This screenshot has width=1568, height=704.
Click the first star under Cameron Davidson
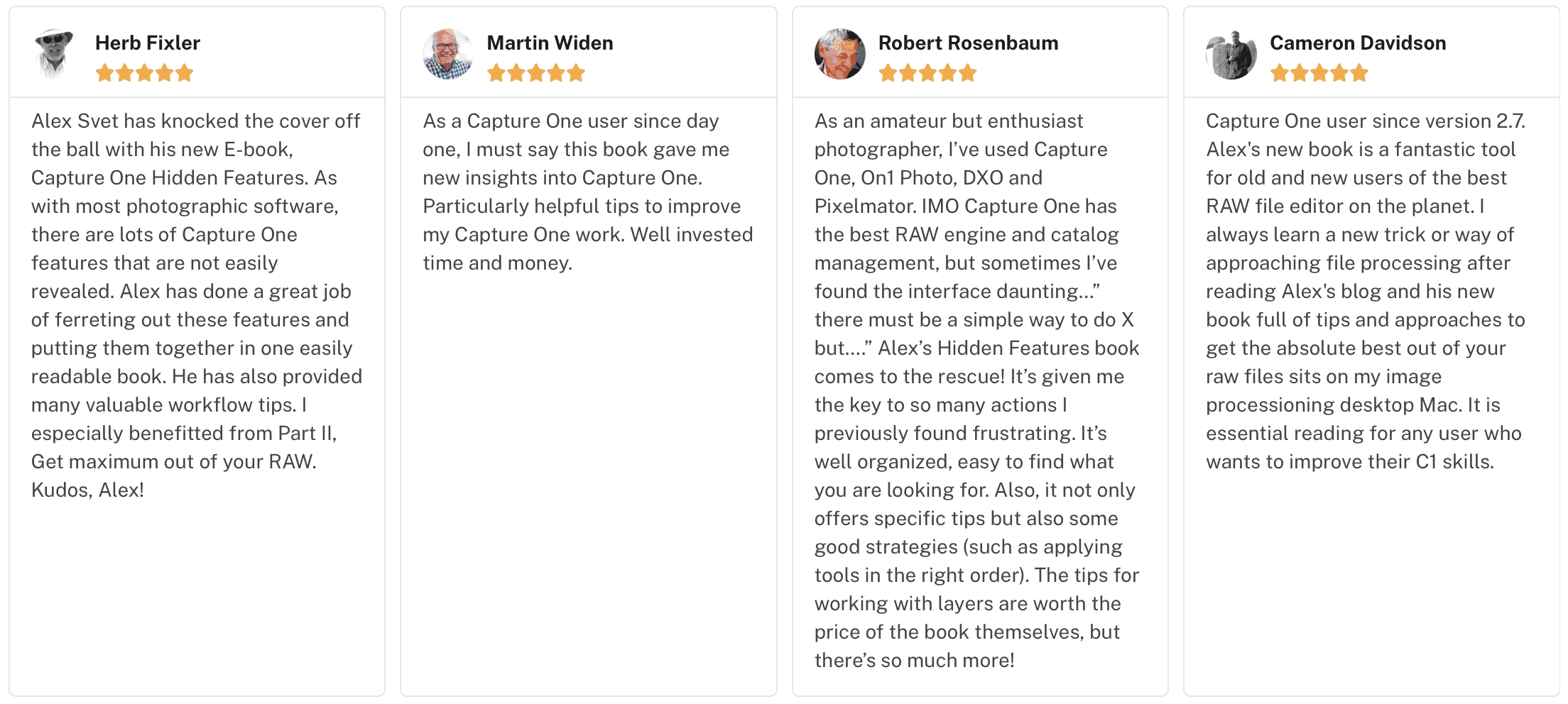1280,72
